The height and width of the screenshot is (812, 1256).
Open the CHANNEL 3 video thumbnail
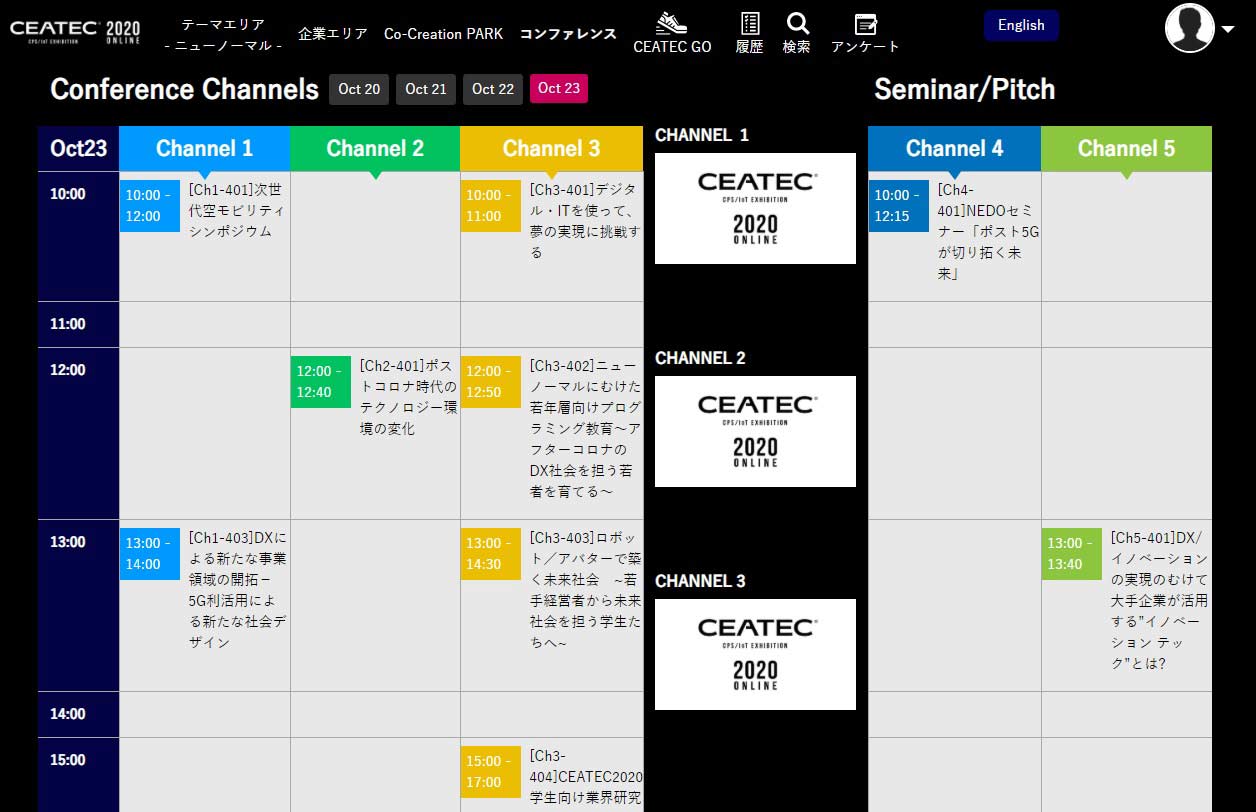tap(755, 654)
